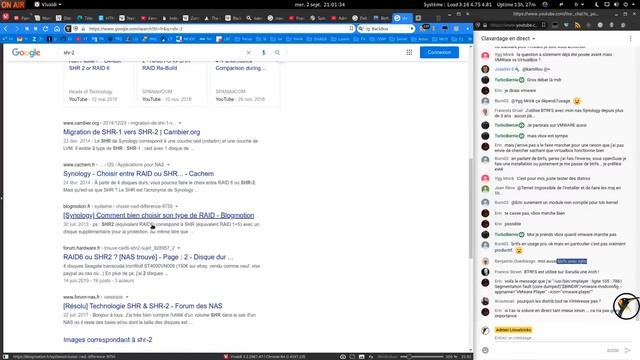Open RAID6 ou SHR2 forum link

(148, 257)
